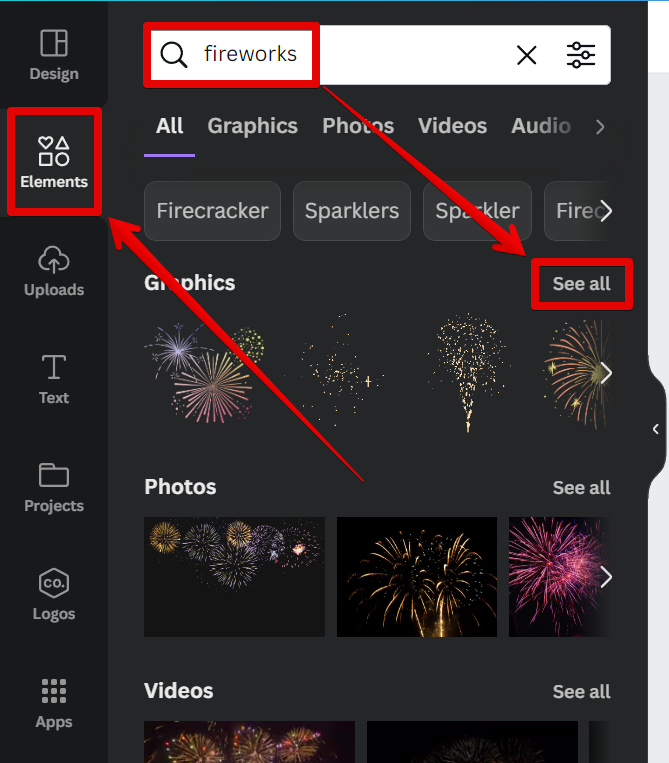
Task: Open the search filters icon
Action: [581, 55]
